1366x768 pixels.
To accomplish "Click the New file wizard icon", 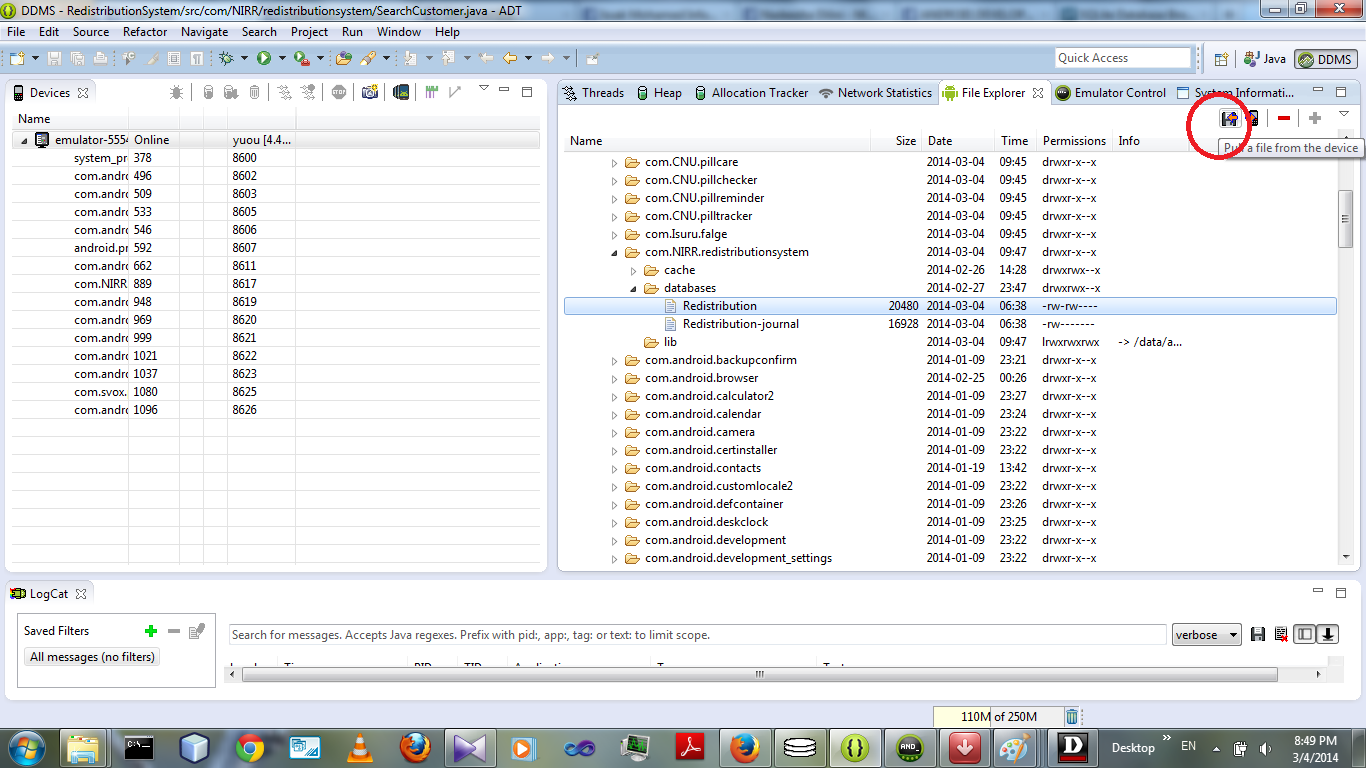I will 17,58.
